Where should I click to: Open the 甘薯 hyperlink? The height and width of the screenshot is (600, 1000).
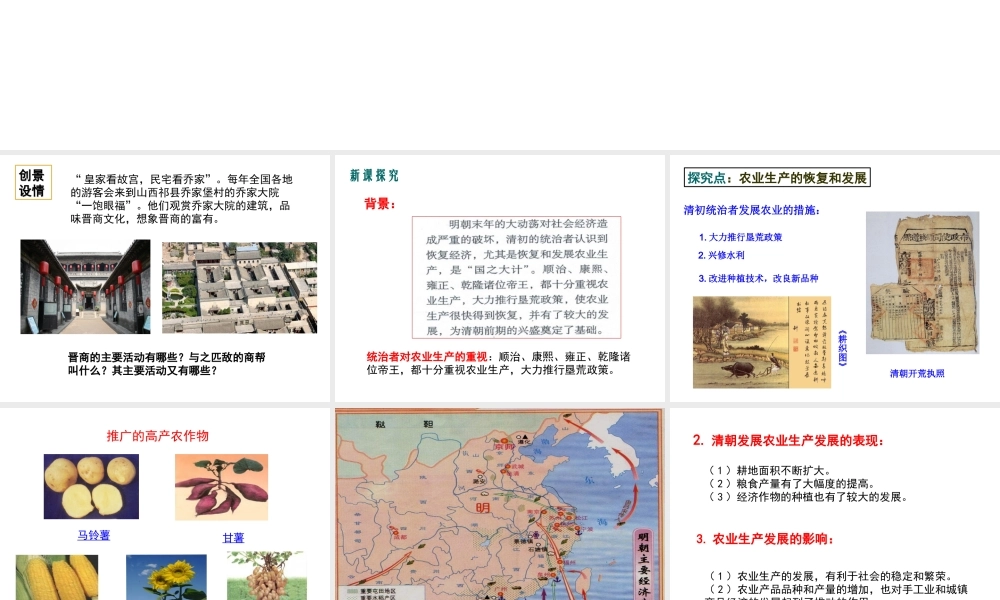coord(233,538)
